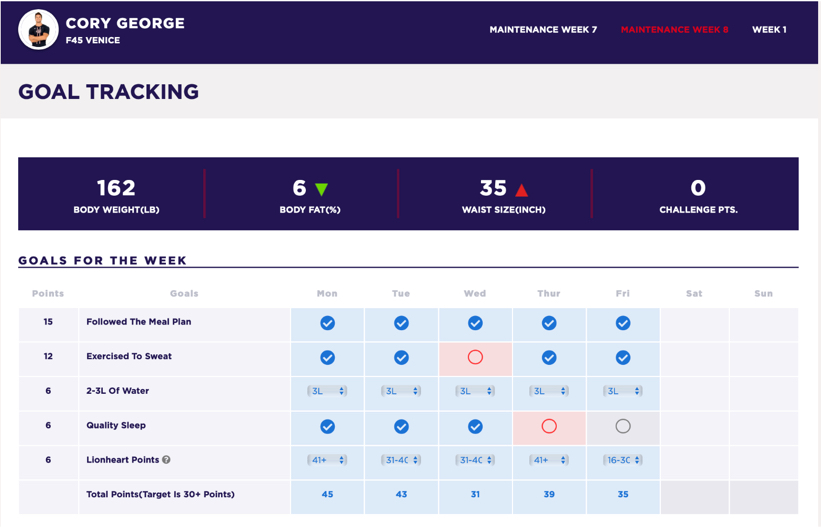Open Tuesday's water amount dropdown
Screen dimensions: 821x528
click(401, 391)
